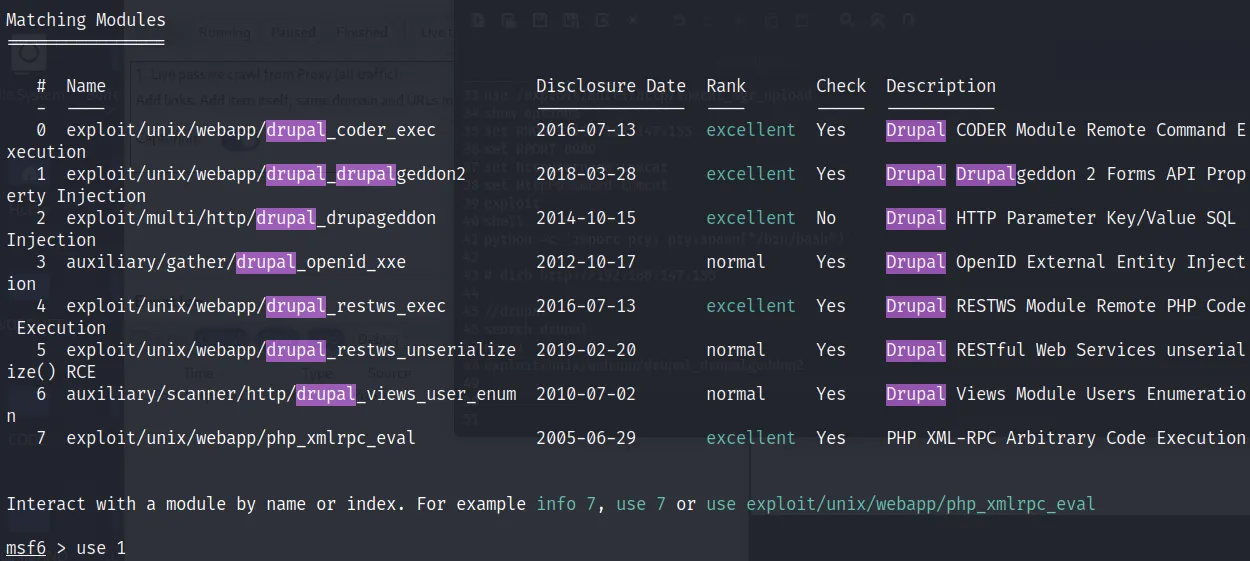Click the 'msf6' prompt label
The height and width of the screenshot is (561, 1250).
click(x=26, y=548)
